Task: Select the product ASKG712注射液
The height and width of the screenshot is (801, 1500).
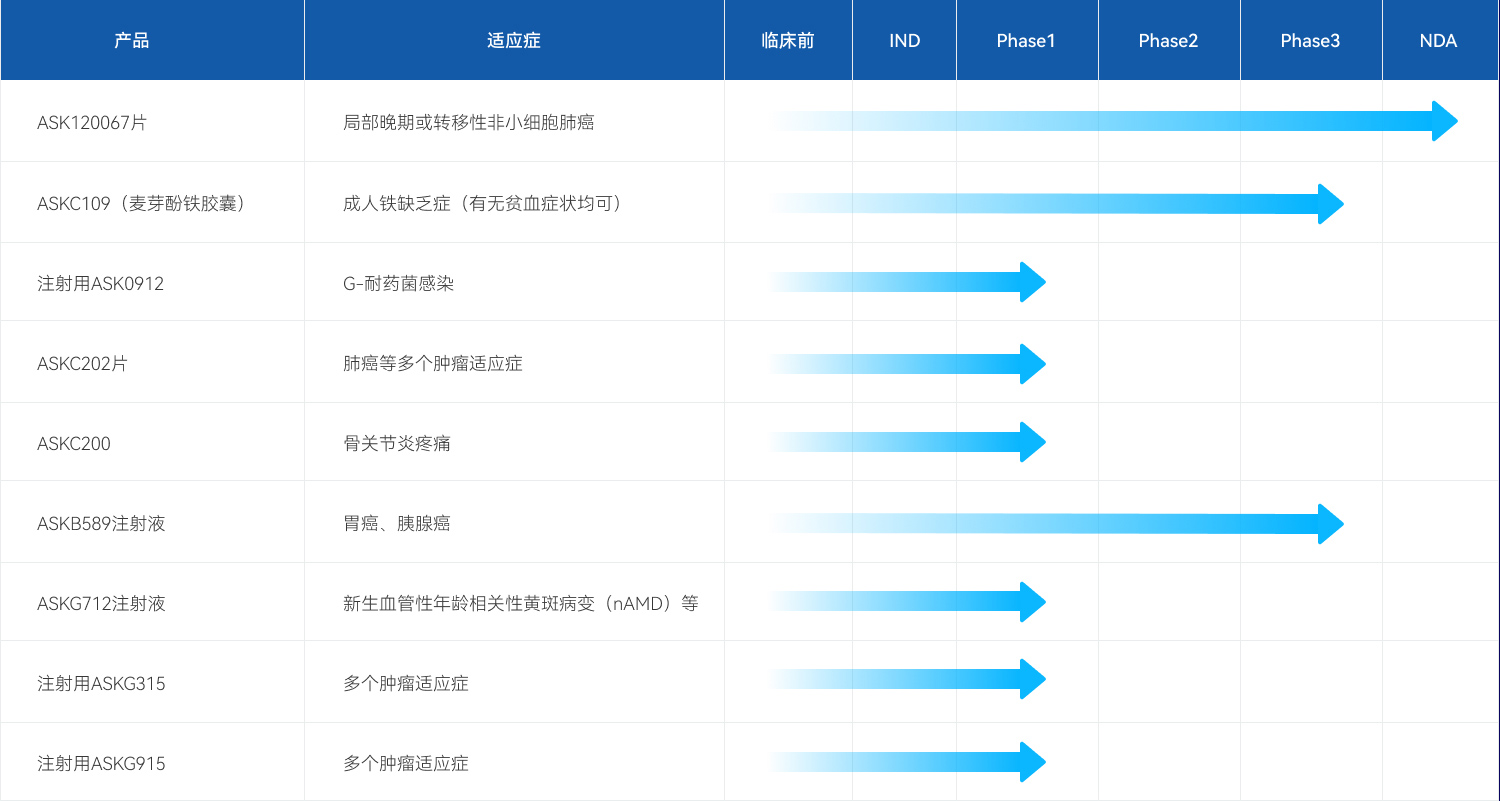Action: point(101,603)
